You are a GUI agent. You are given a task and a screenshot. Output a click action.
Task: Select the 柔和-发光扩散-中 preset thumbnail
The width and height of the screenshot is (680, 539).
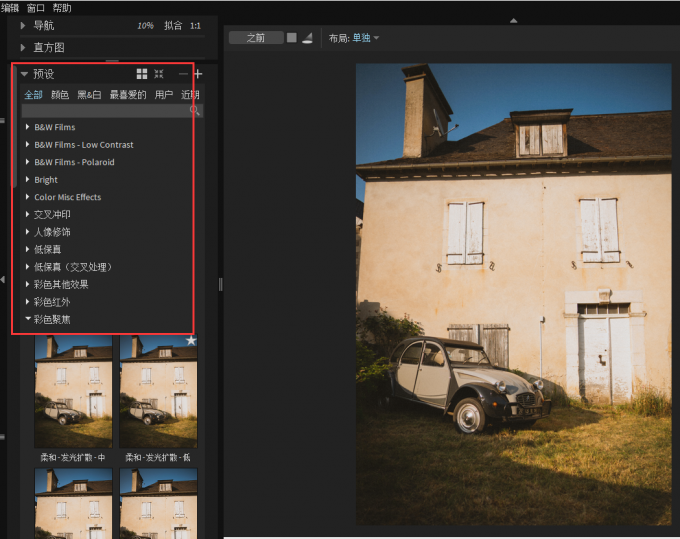coord(73,392)
